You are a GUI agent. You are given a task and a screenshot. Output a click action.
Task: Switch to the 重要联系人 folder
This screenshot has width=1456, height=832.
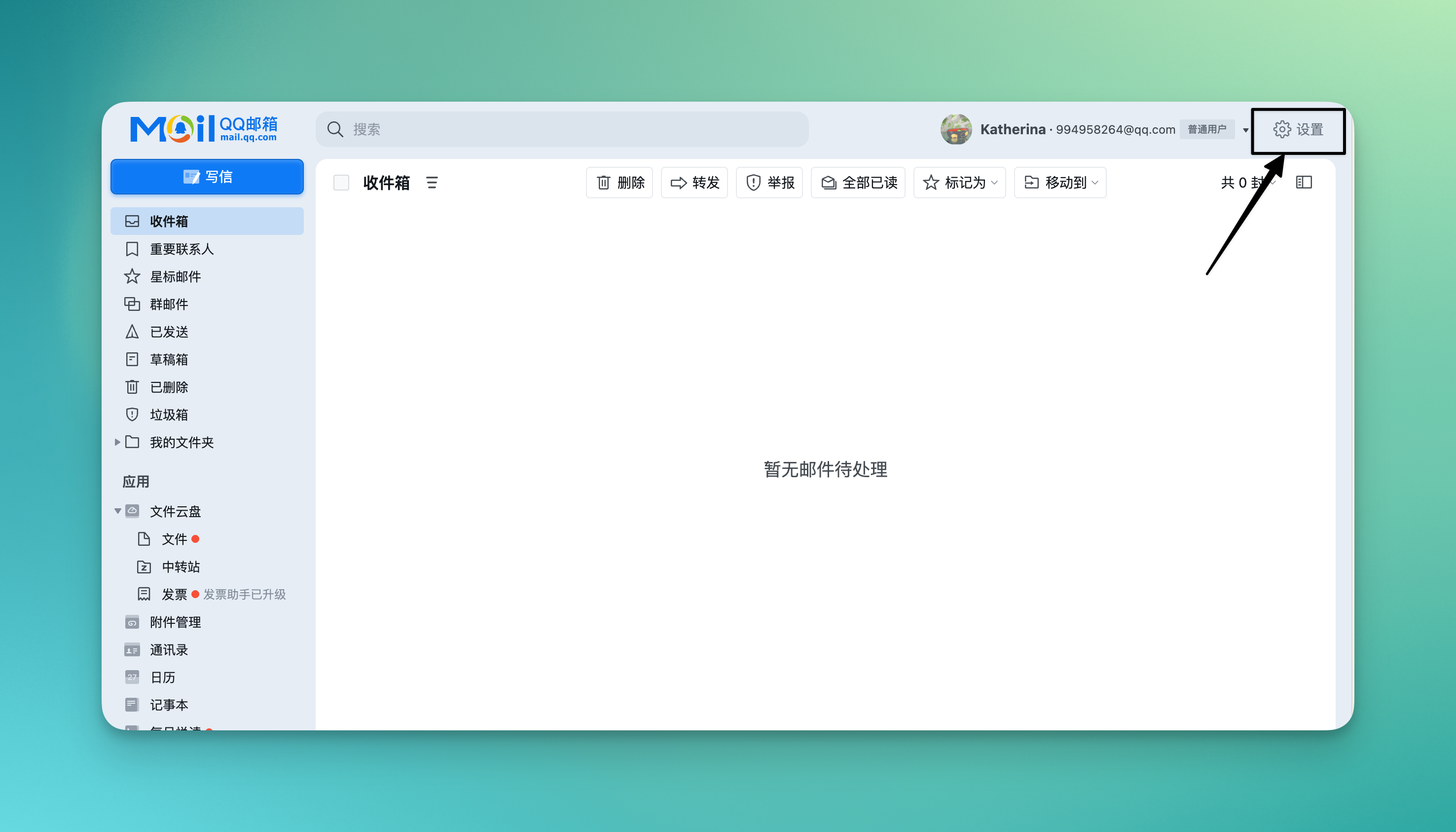(x=182, y=249)
